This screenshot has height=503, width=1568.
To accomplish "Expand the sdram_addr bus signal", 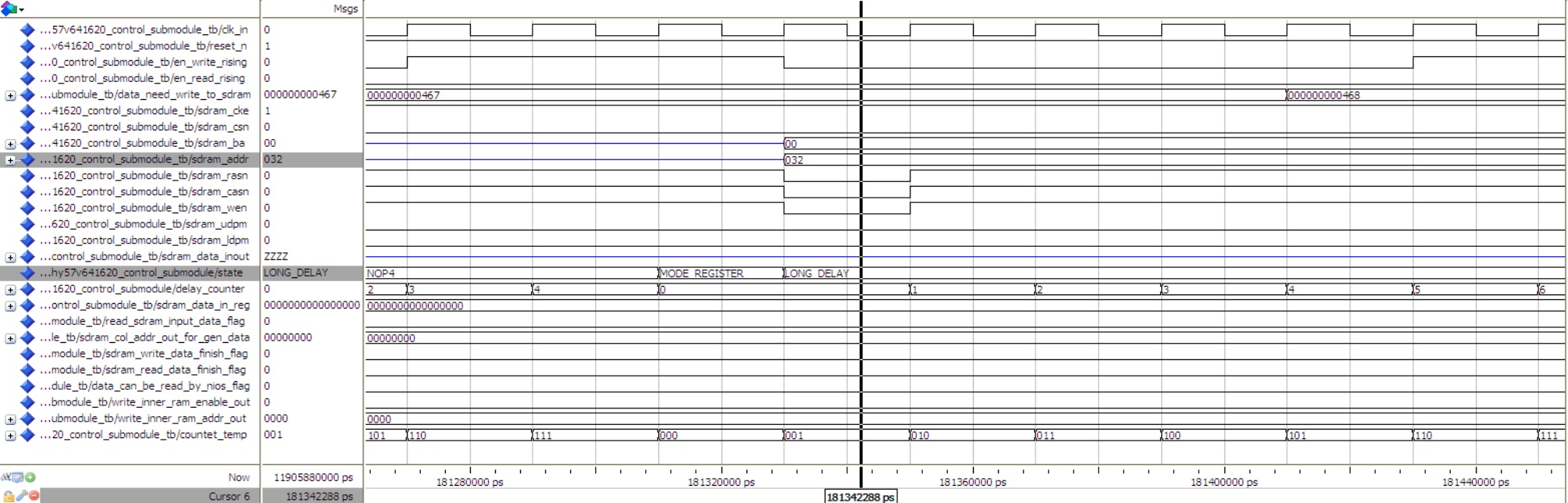I will [x=10, y=159].
